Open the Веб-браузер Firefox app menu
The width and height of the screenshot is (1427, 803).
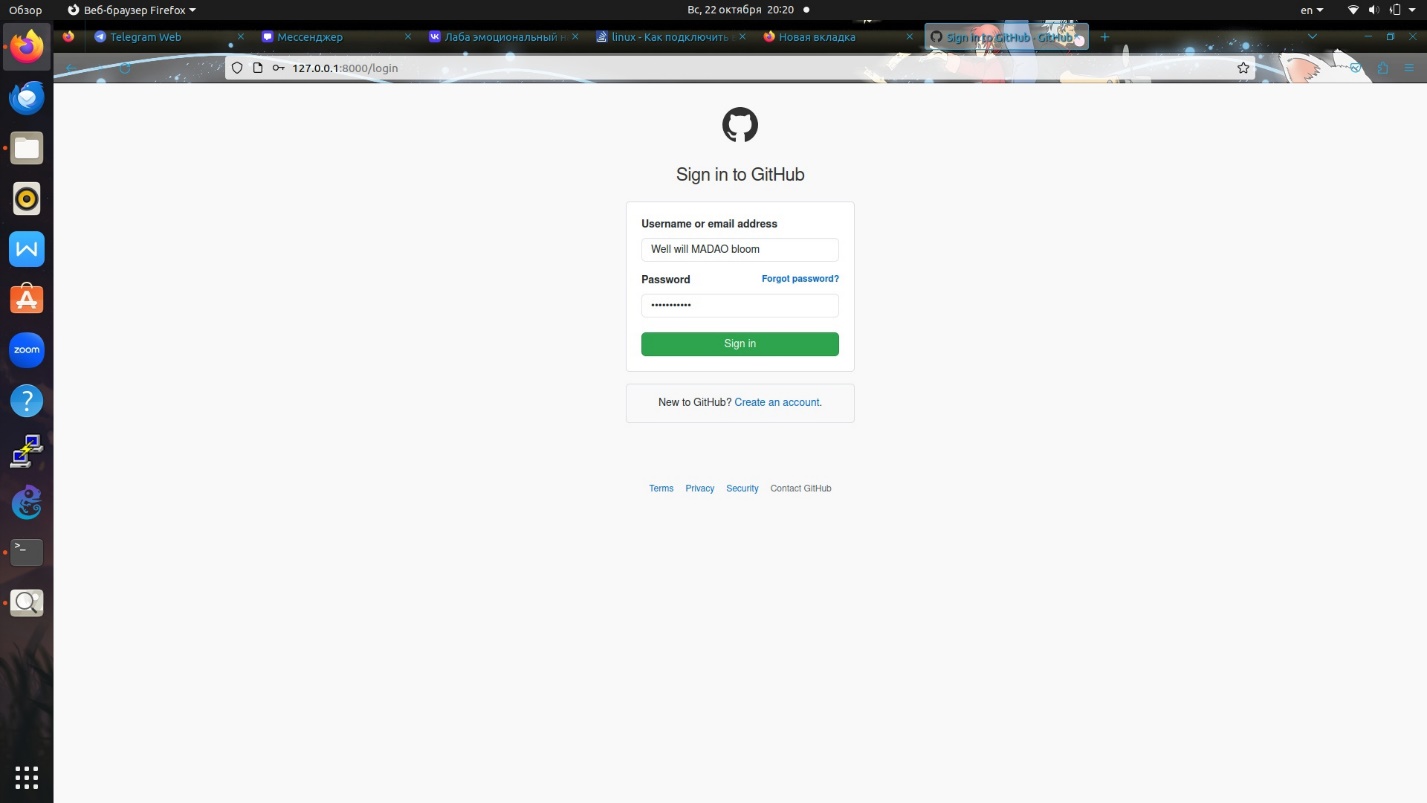(131, 9)
